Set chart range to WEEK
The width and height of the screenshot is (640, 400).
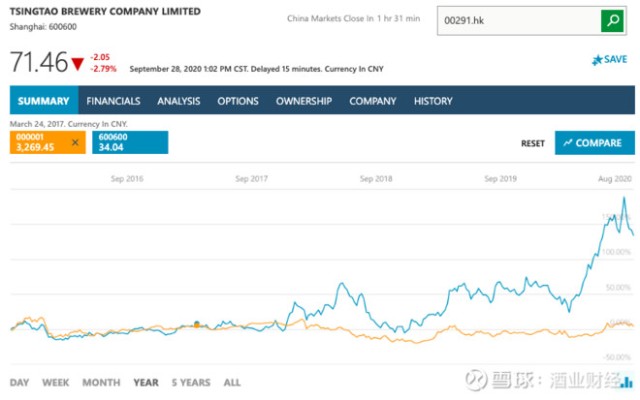pyautogui.click(x=56, y=382)
